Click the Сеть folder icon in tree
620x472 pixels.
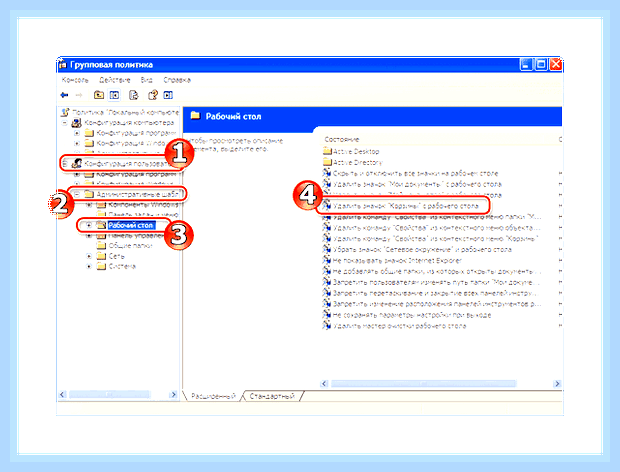click(102, 256)
